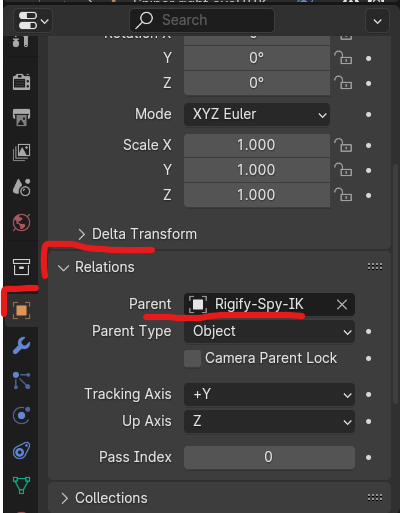
Task: Animate Rotation Z property dot
Action: click(x=368, y=83)
